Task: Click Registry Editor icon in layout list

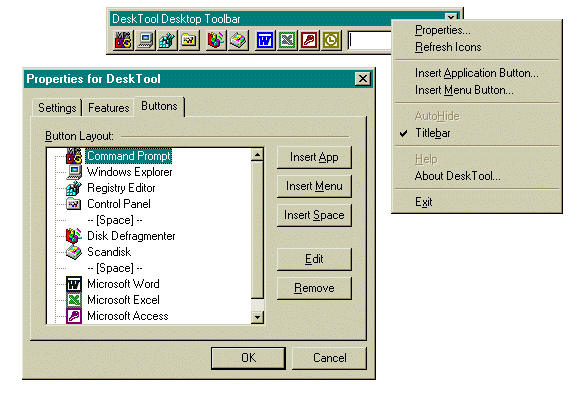Action: point(74,188)
